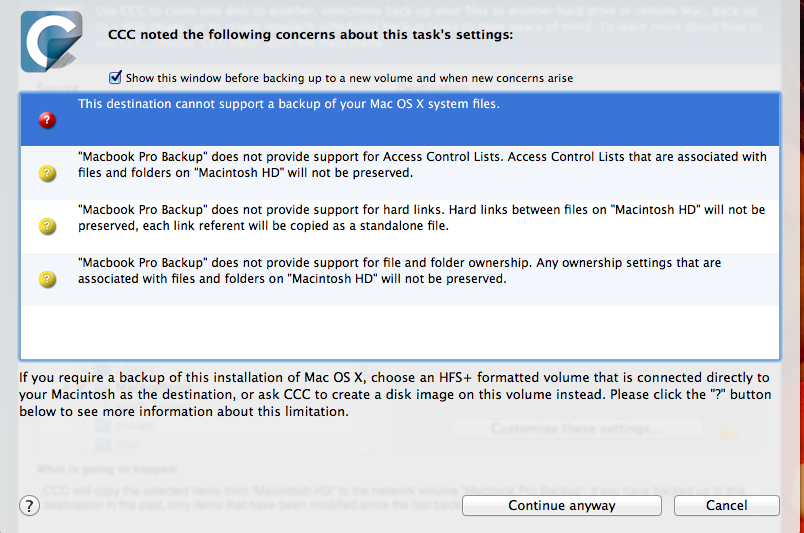This screenshot has height=533, width=804.
Task: Click the dimmed yellow warning triangle icon
Action: tap(729, 431)
